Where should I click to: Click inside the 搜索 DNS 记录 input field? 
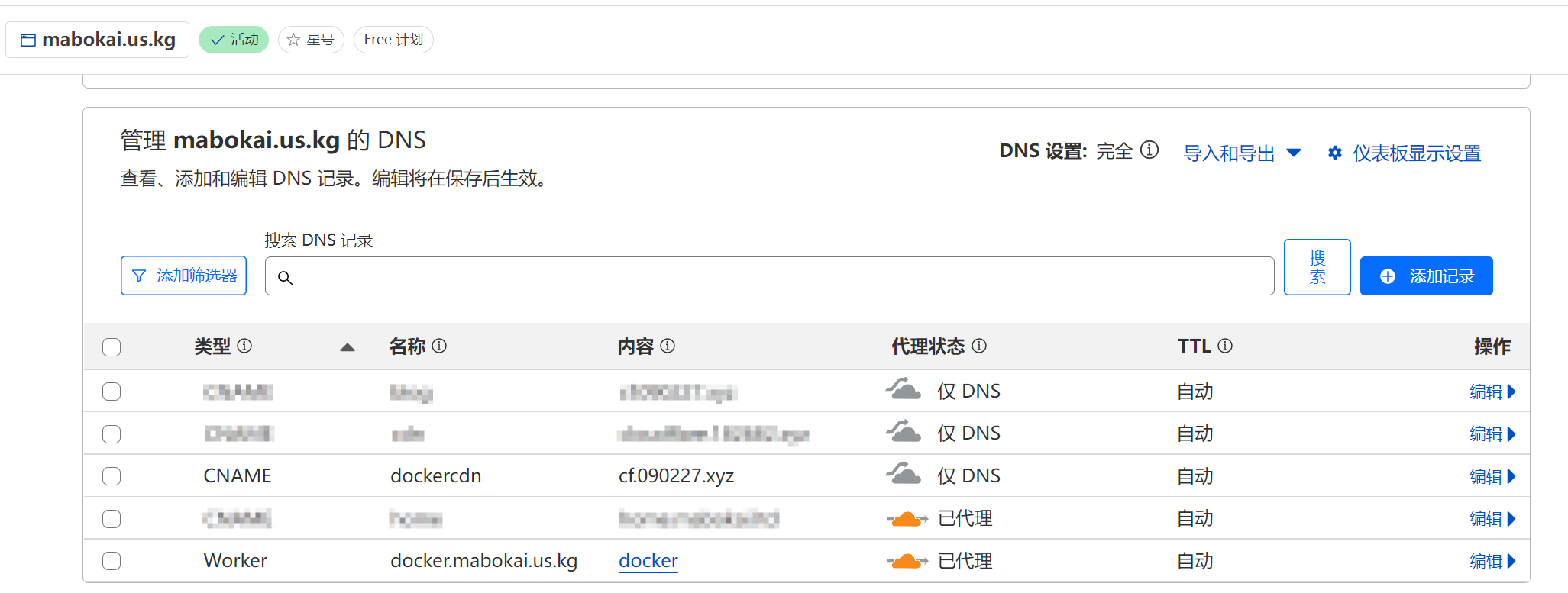tap(764, 276)
